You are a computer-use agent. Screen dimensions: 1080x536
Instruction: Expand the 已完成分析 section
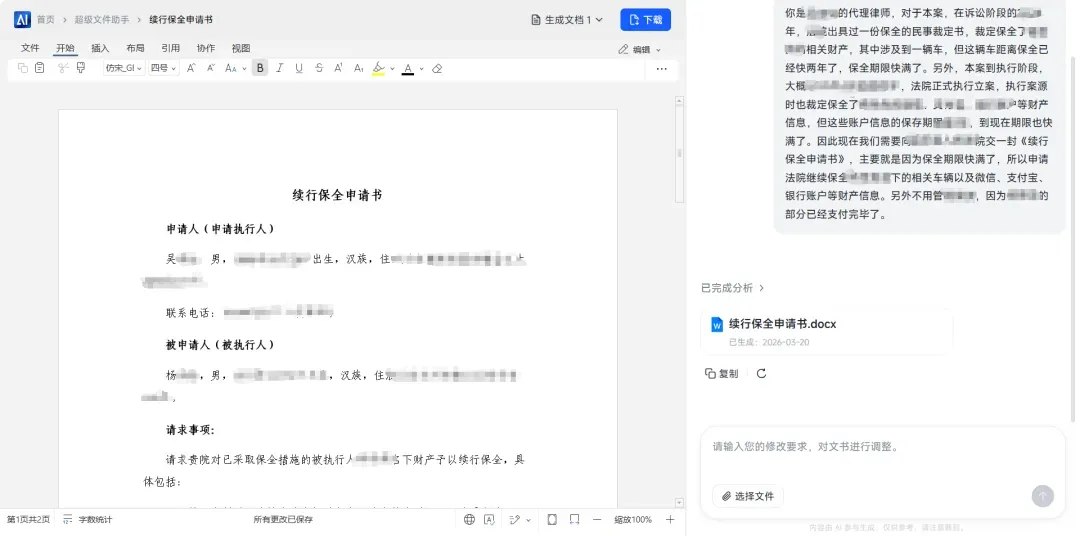(x=733, y=288)
